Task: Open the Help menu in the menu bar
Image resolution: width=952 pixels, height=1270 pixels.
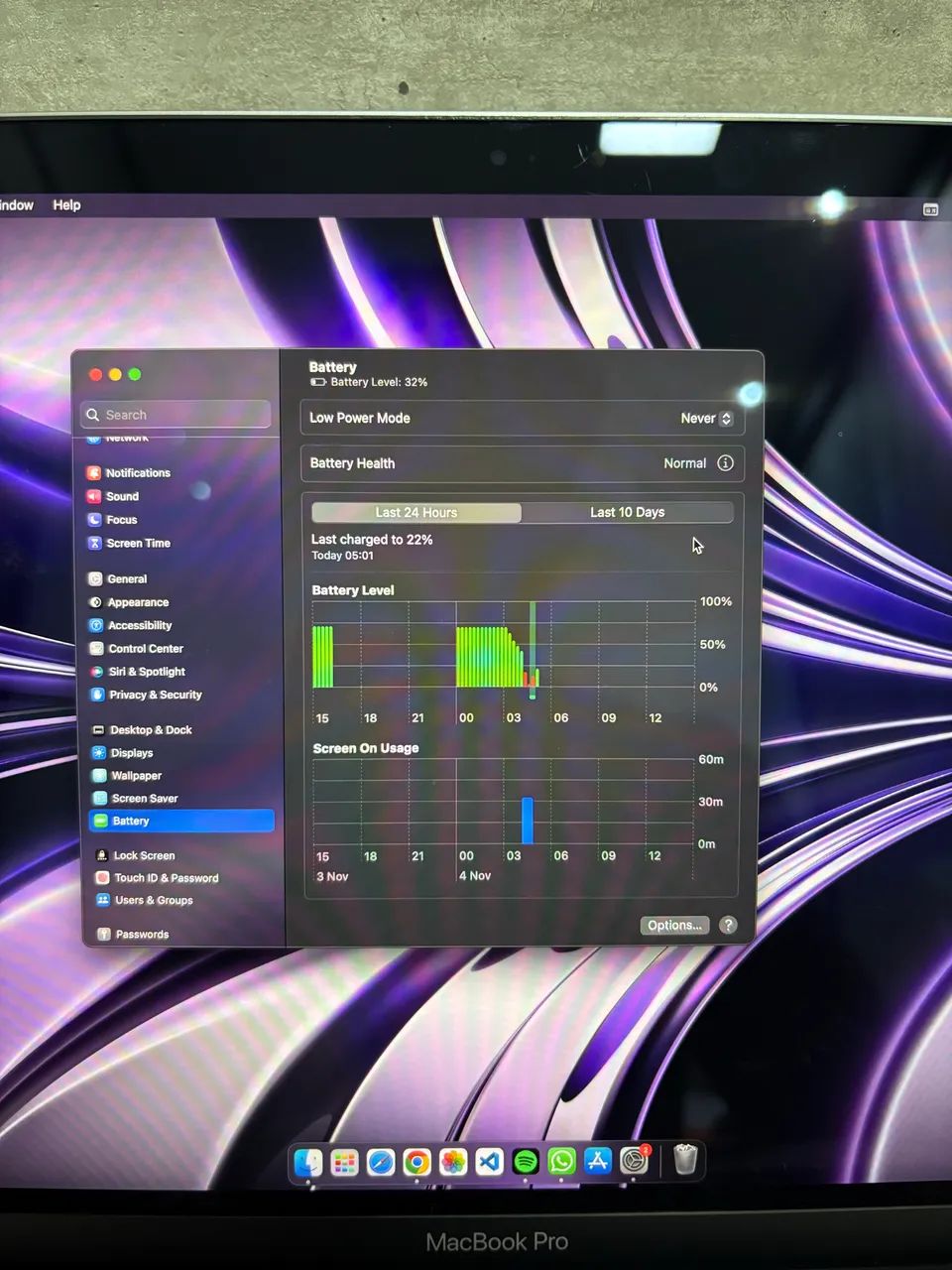Action: click(66, 204)
